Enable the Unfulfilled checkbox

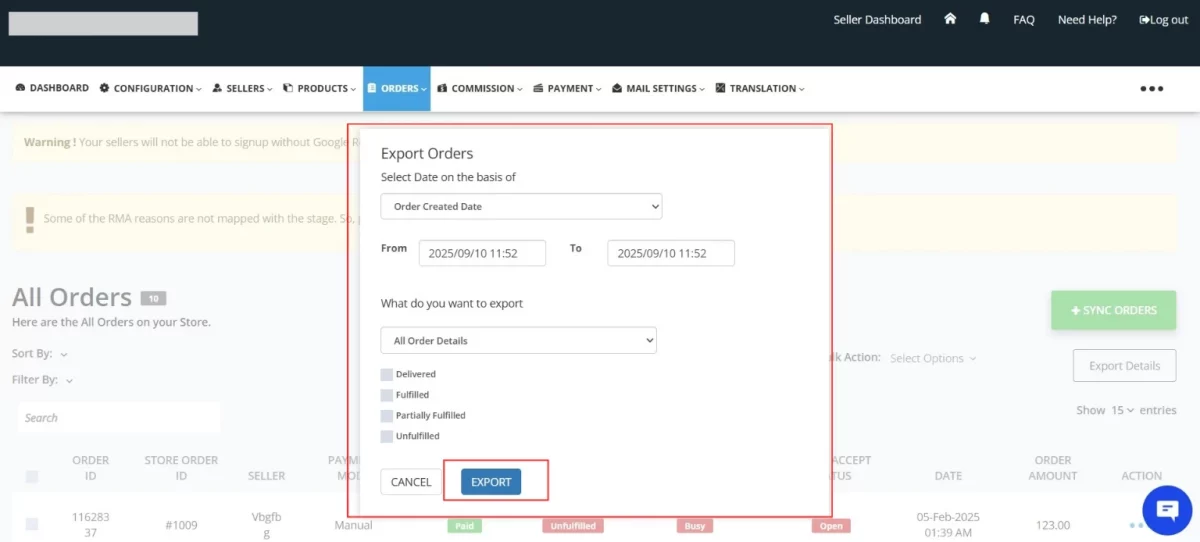[387, 436]
